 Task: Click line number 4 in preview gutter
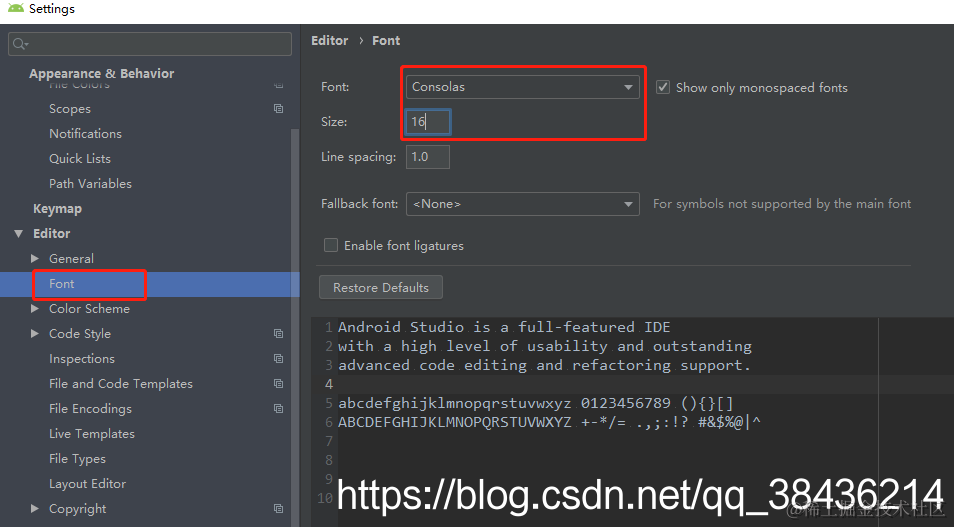click(329, 384)
